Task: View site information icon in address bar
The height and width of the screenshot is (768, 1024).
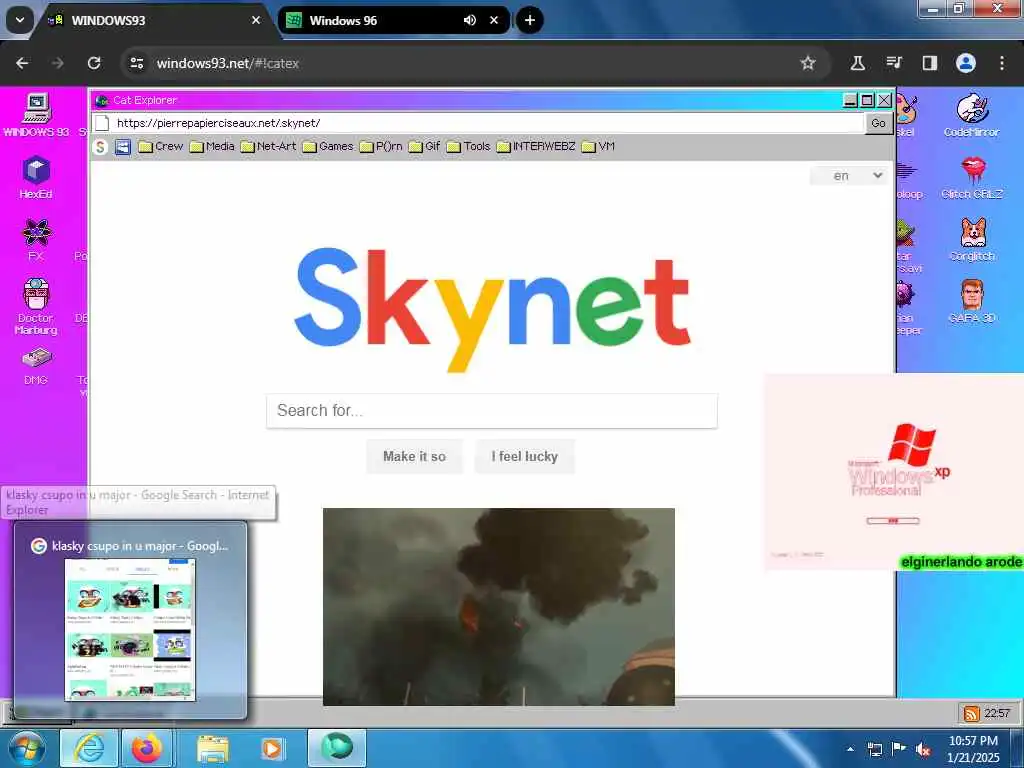Action: point(136,63)
